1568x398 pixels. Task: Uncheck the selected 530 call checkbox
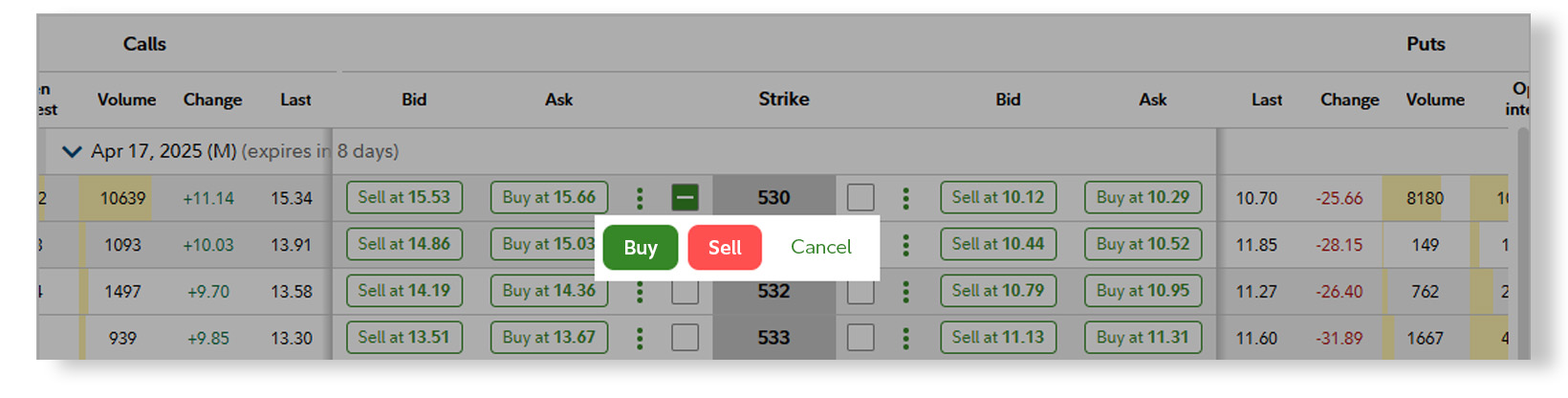click(x=685, y=198)
